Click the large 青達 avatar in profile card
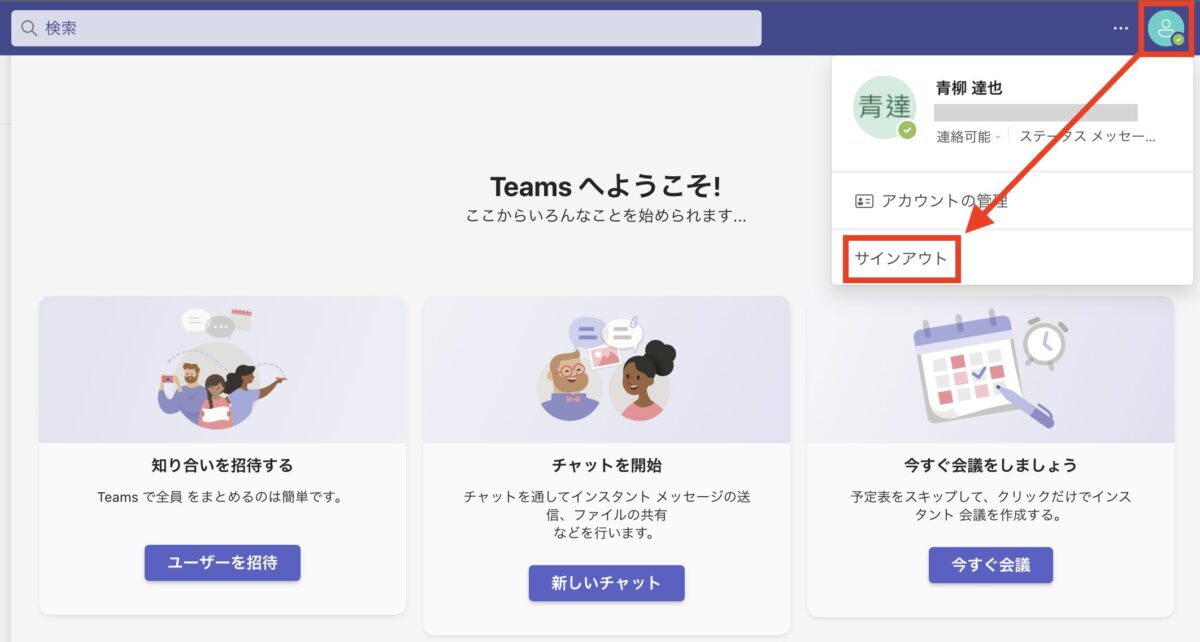This screenshot has height=642, width=1200. [x=884, y=107]
